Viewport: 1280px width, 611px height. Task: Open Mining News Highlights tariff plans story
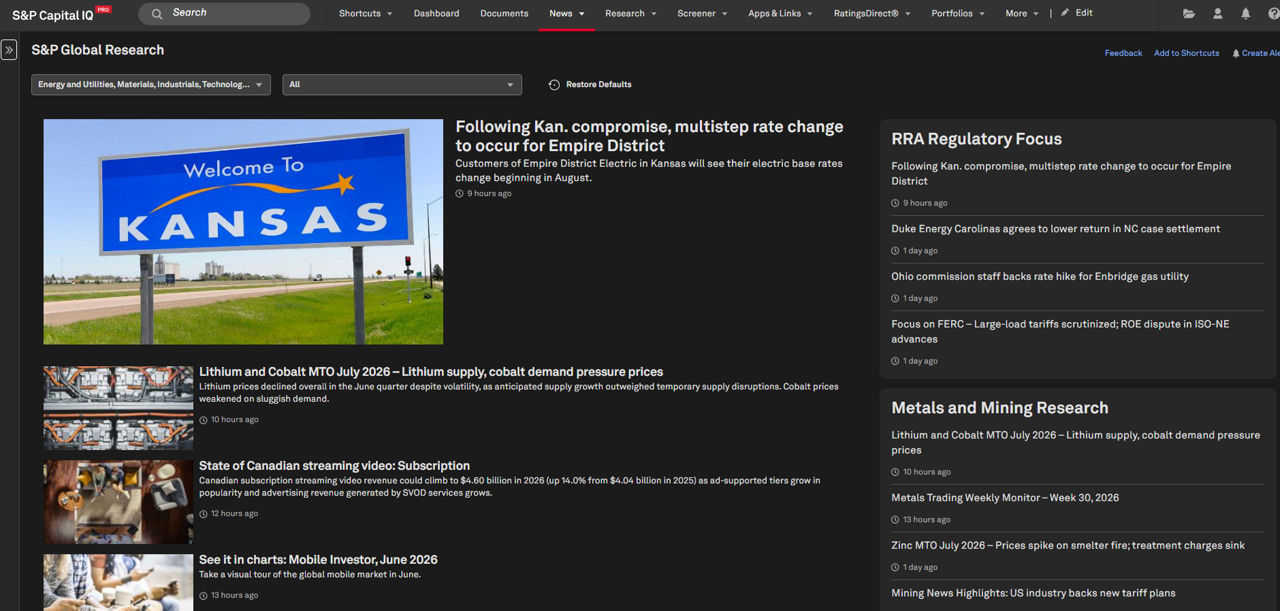1033,594
